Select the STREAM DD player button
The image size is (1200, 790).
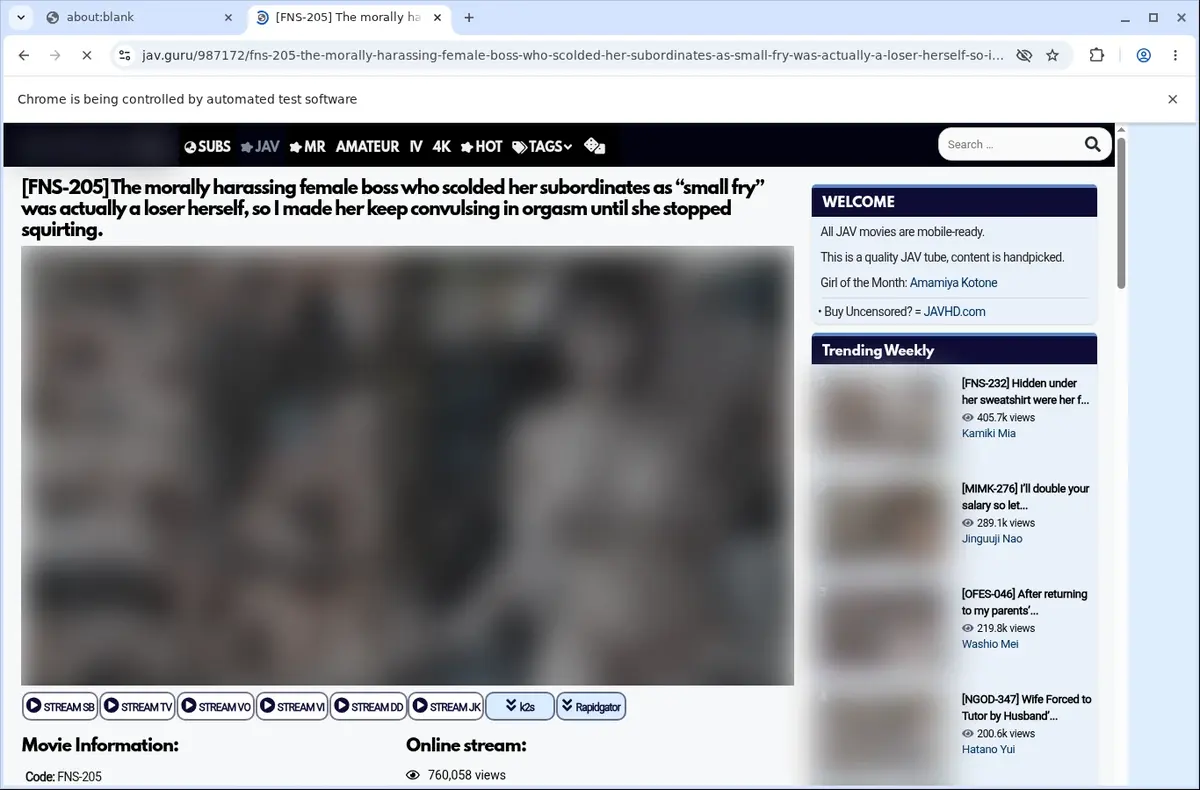(368, 706)
